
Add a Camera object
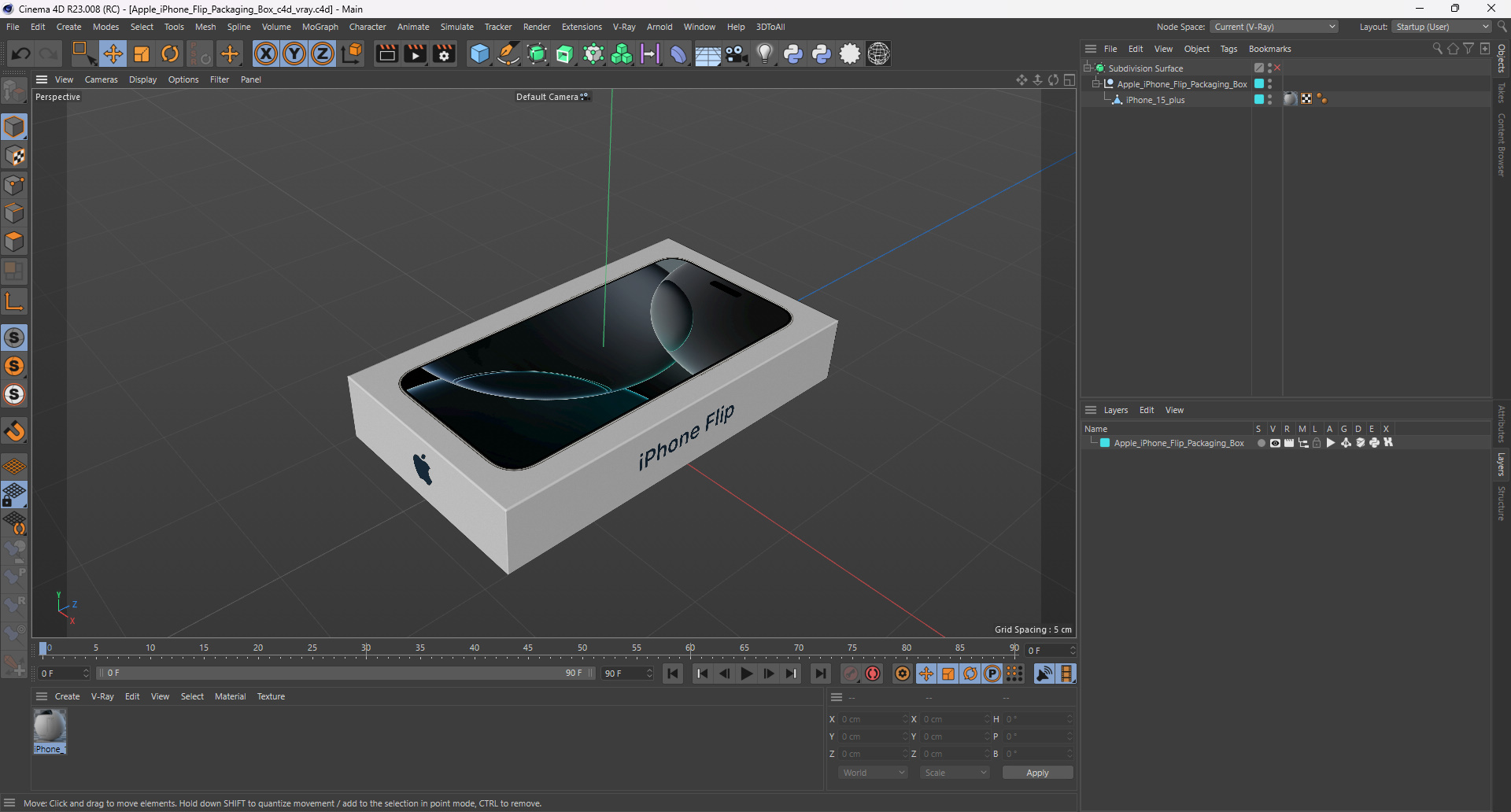point(736,54)
